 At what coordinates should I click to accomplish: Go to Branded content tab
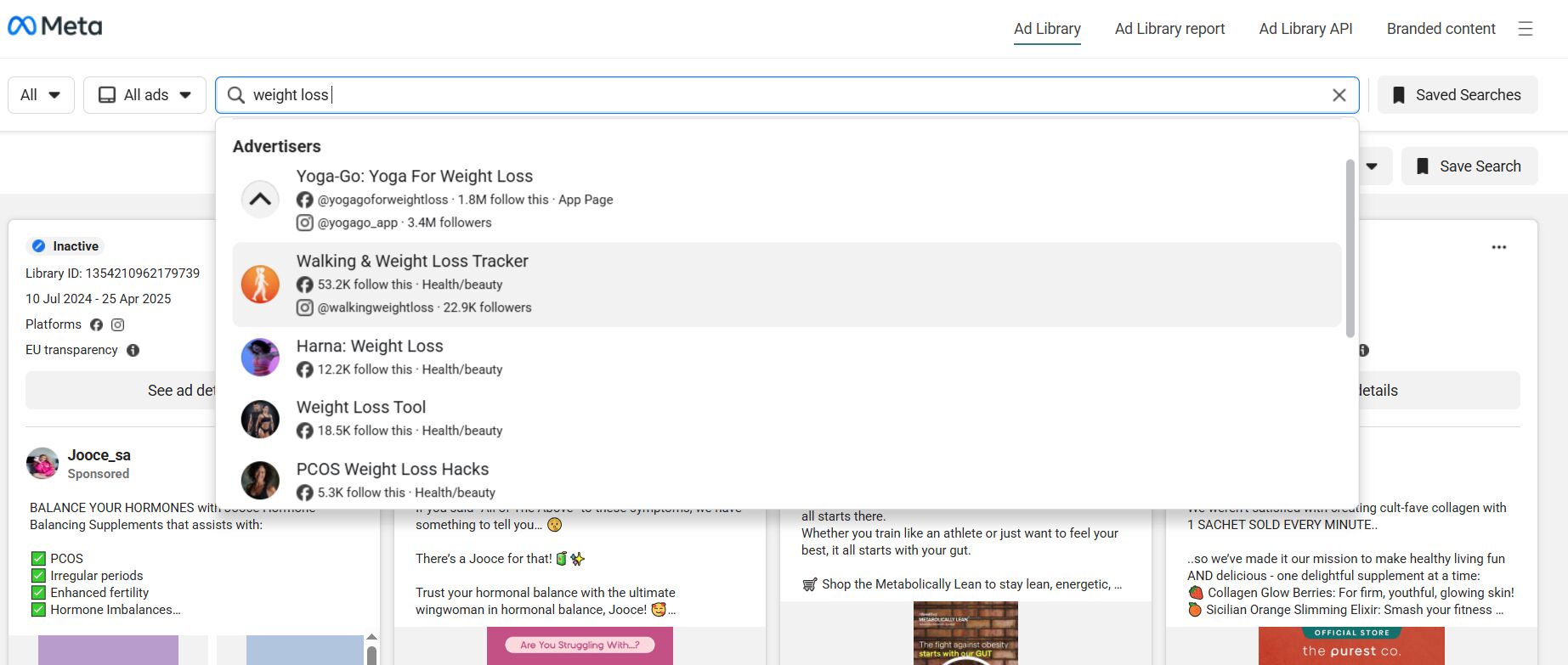click(x=1441, y=29)
